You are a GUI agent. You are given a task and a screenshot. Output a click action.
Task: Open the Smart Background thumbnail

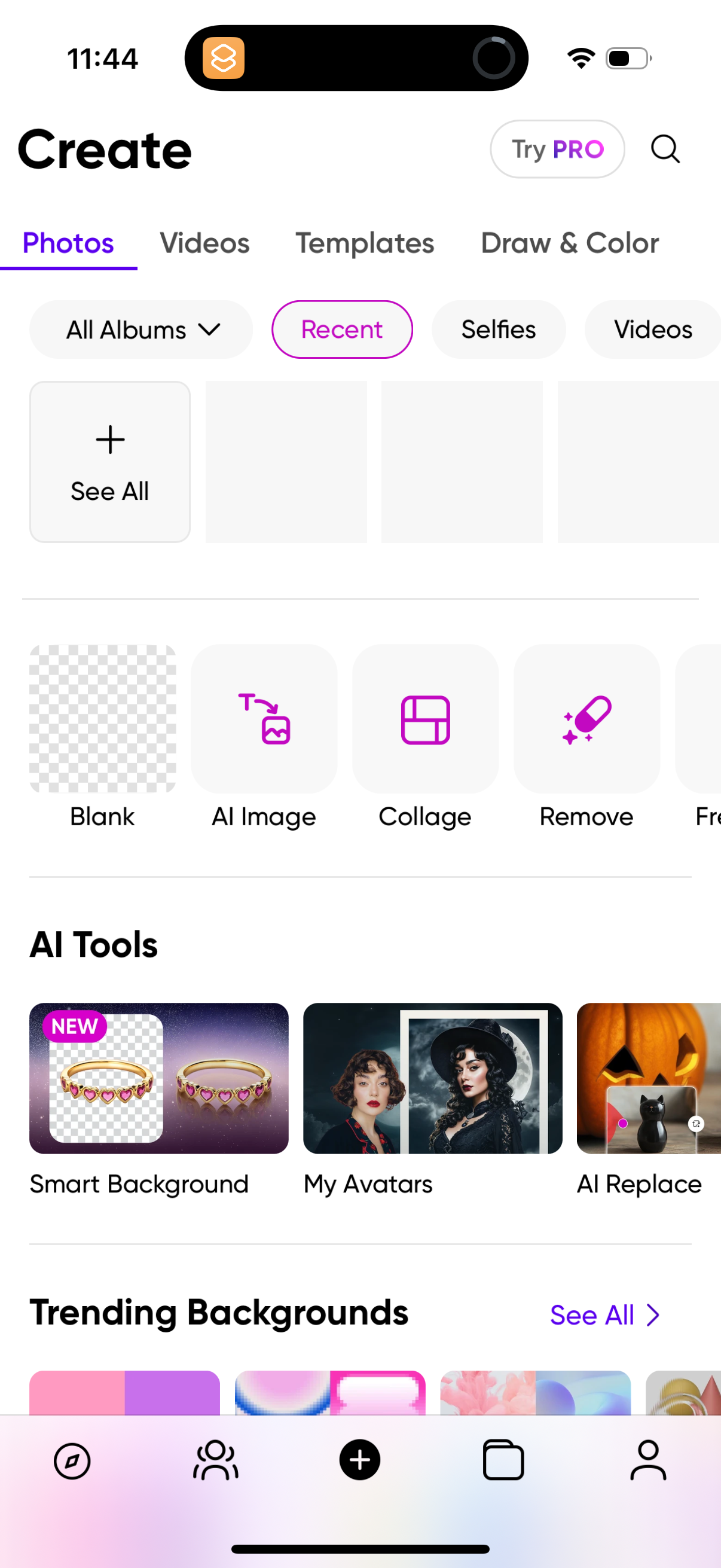(x=159, y=1078)
